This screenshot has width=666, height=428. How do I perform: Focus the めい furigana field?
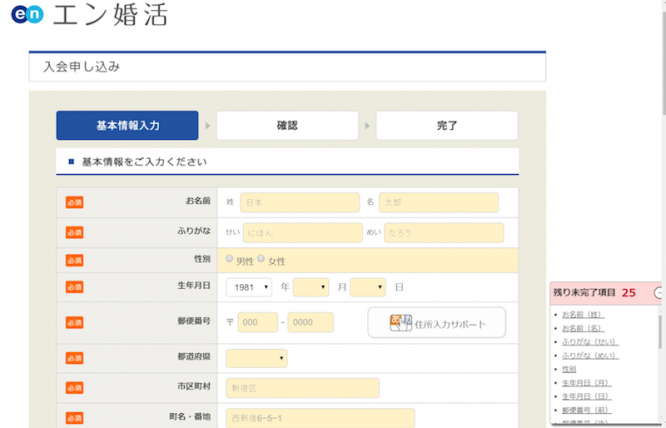(444, 233)
